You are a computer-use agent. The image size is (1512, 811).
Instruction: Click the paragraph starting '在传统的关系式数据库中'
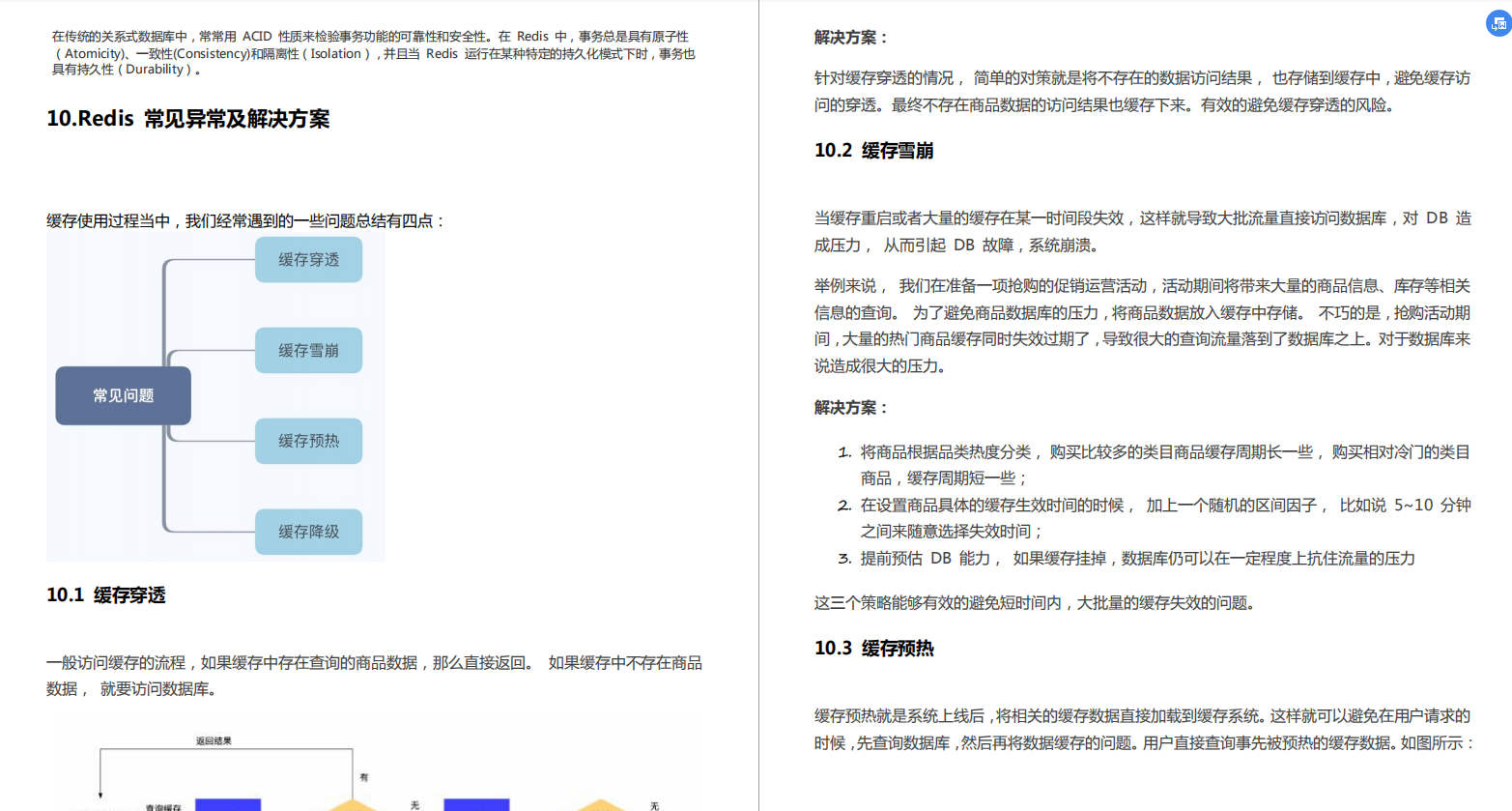[x=374, y=52]
